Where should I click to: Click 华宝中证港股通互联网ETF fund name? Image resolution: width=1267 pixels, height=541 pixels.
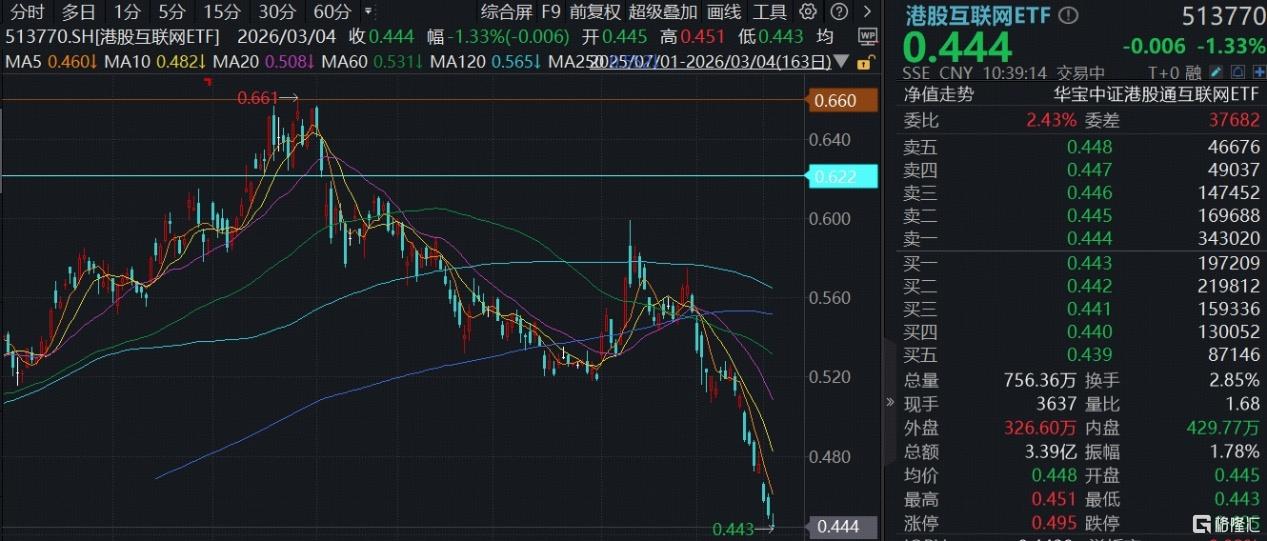tap(1157, 95)
